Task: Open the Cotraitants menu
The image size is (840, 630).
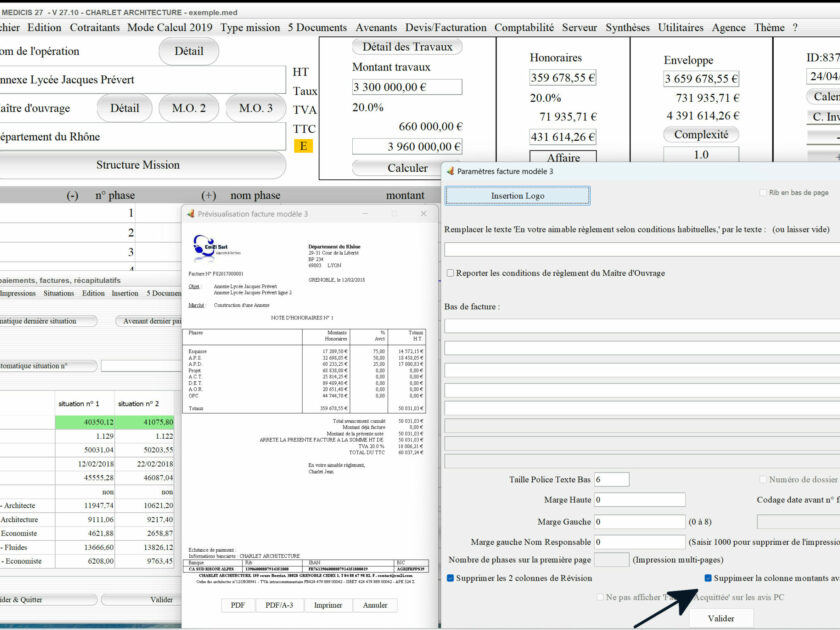Action: coord(95,27)
